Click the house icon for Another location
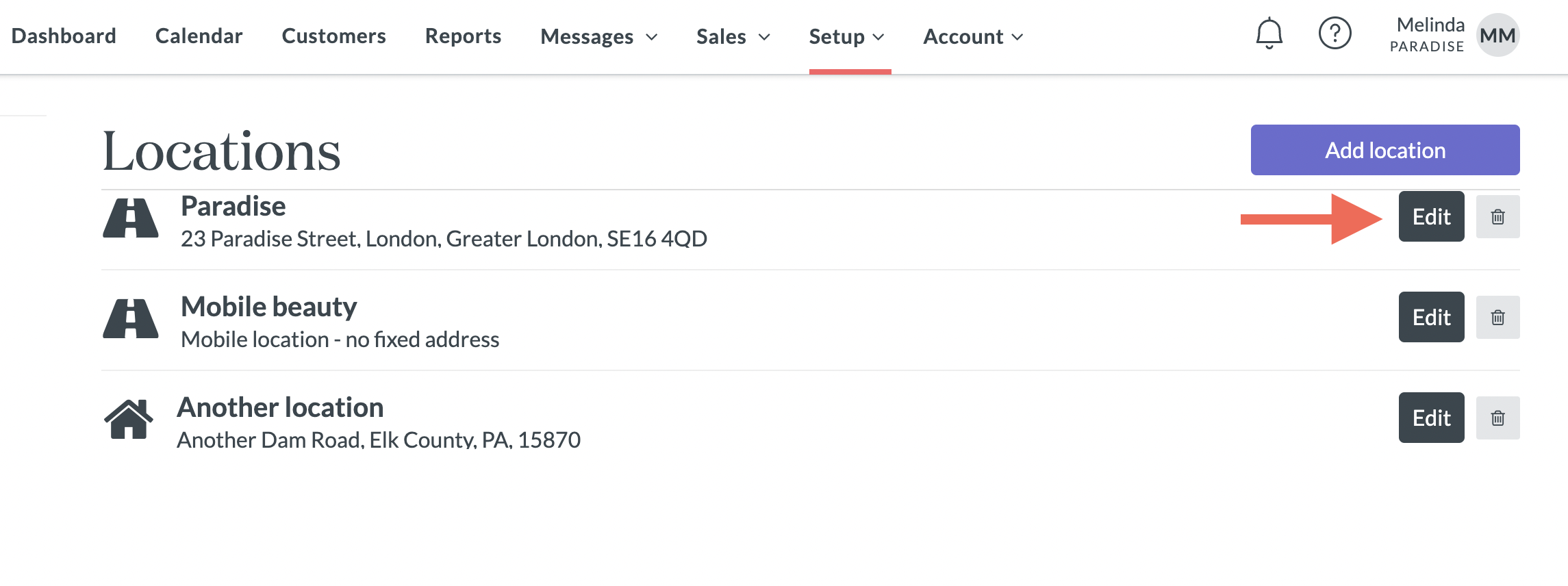This screenshot has width=1568, height=586. click(129, 419)
